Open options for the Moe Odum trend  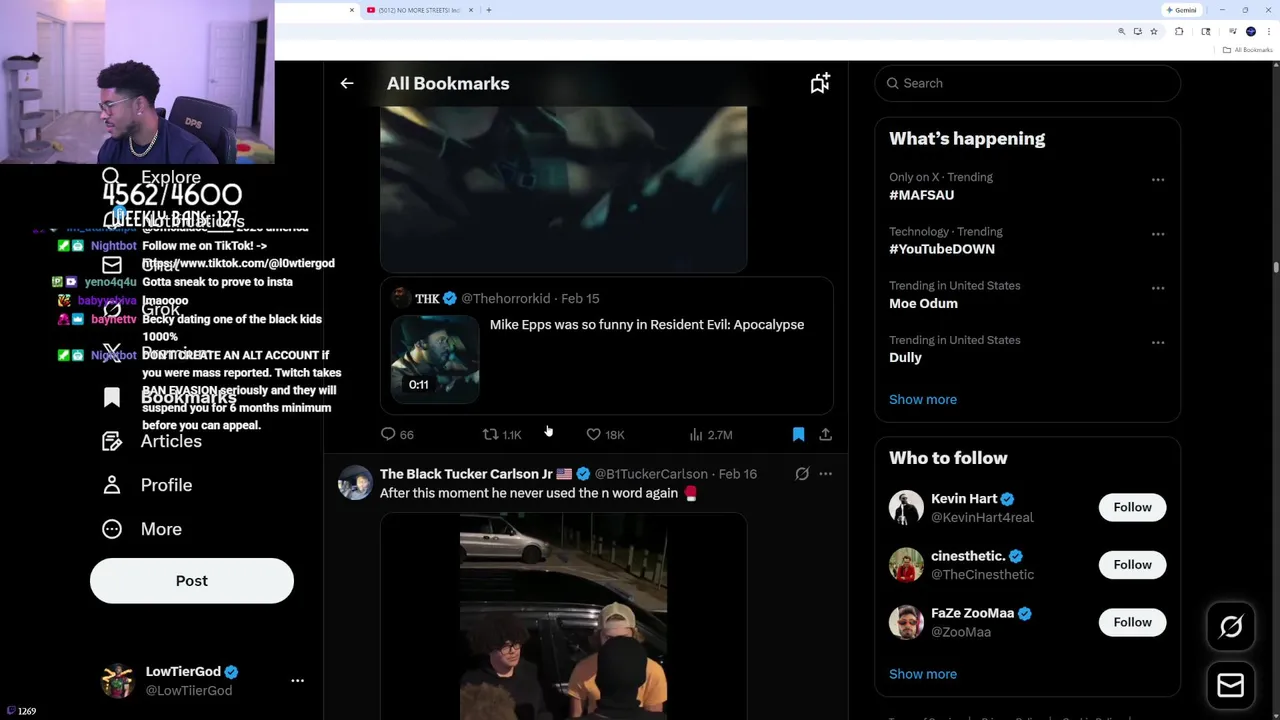pos(1158,288)
